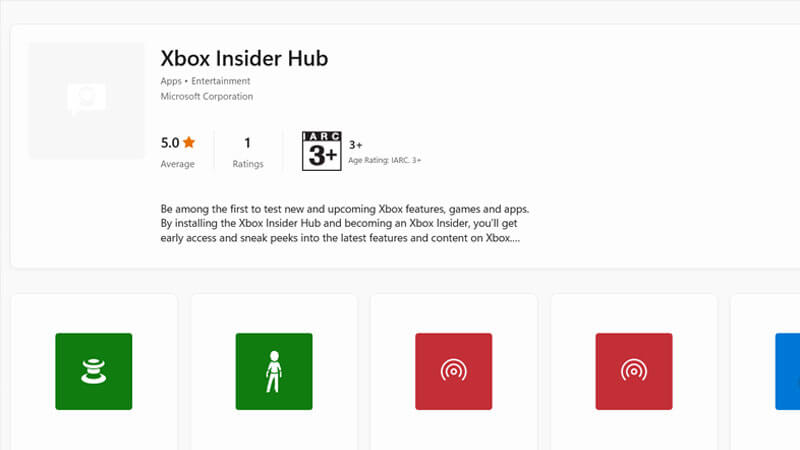Open the first red broadcast signal app tile
The image size is (800, 450).
454,371
